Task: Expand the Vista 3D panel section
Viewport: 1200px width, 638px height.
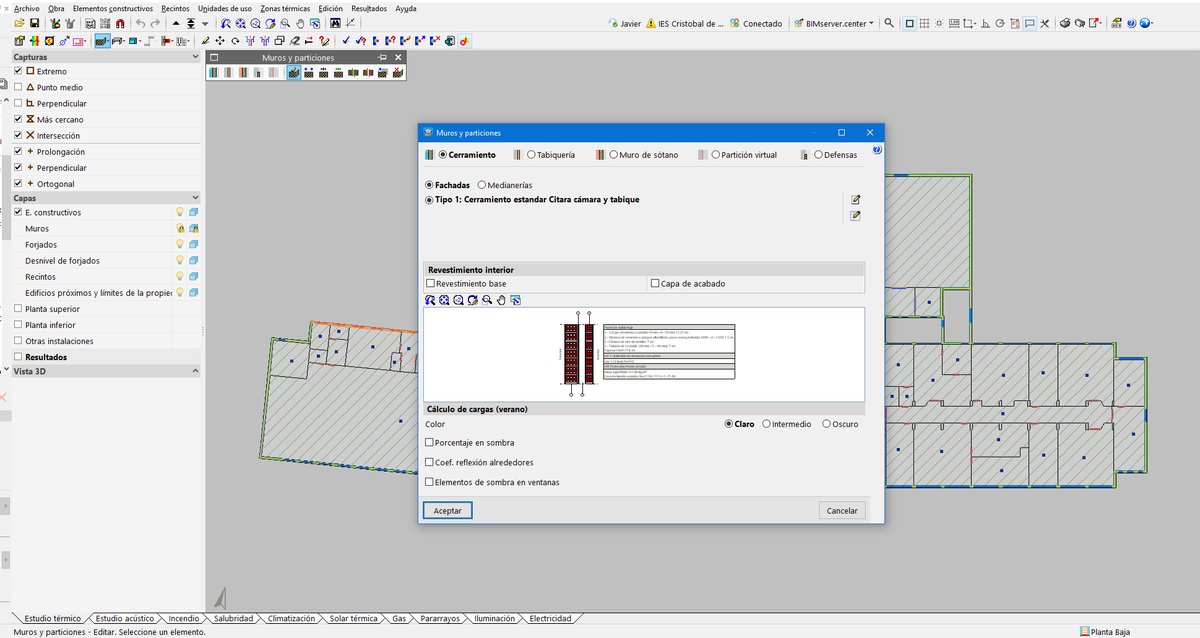Action: tap(195, 371)
